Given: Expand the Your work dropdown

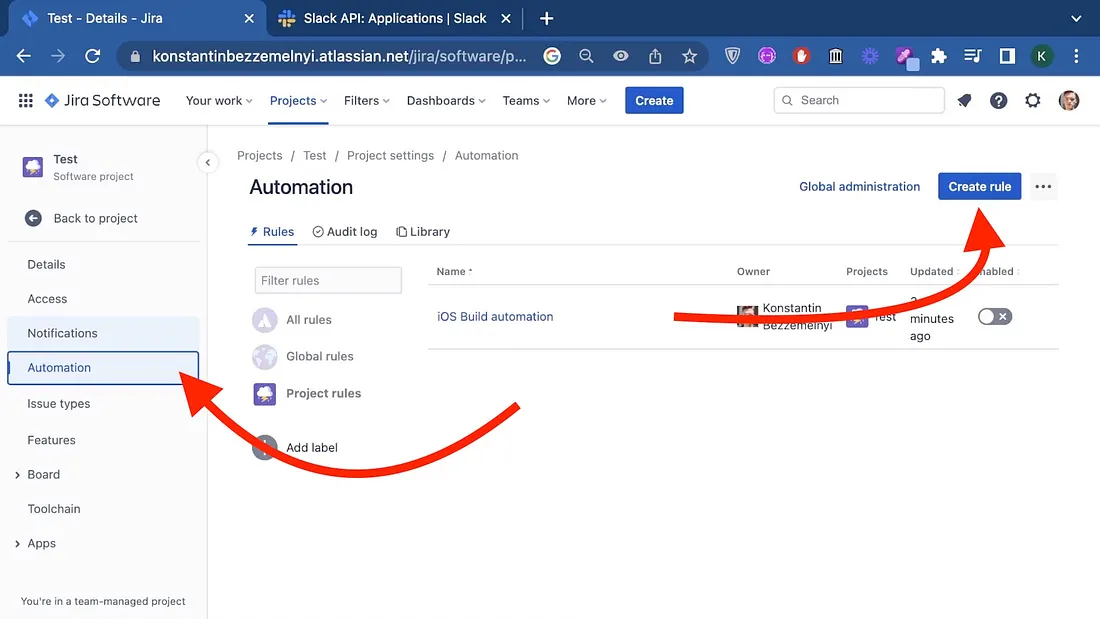Looking at the screenshot, I should [219, 100].
